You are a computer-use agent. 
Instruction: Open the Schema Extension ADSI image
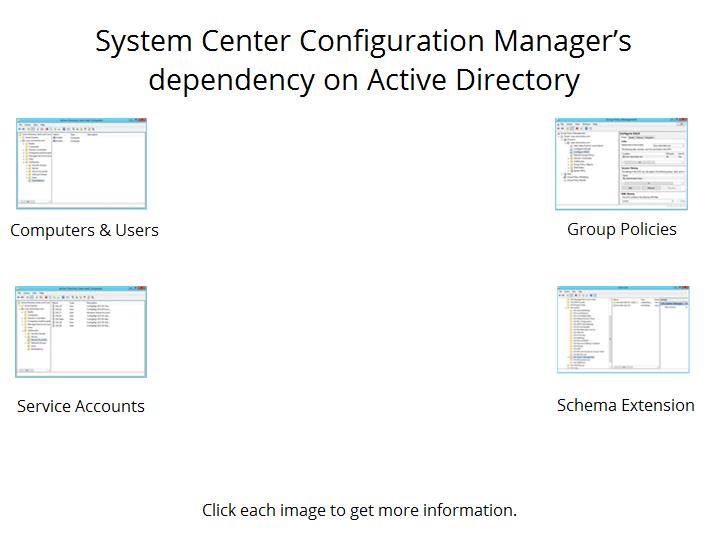[621, 329]
